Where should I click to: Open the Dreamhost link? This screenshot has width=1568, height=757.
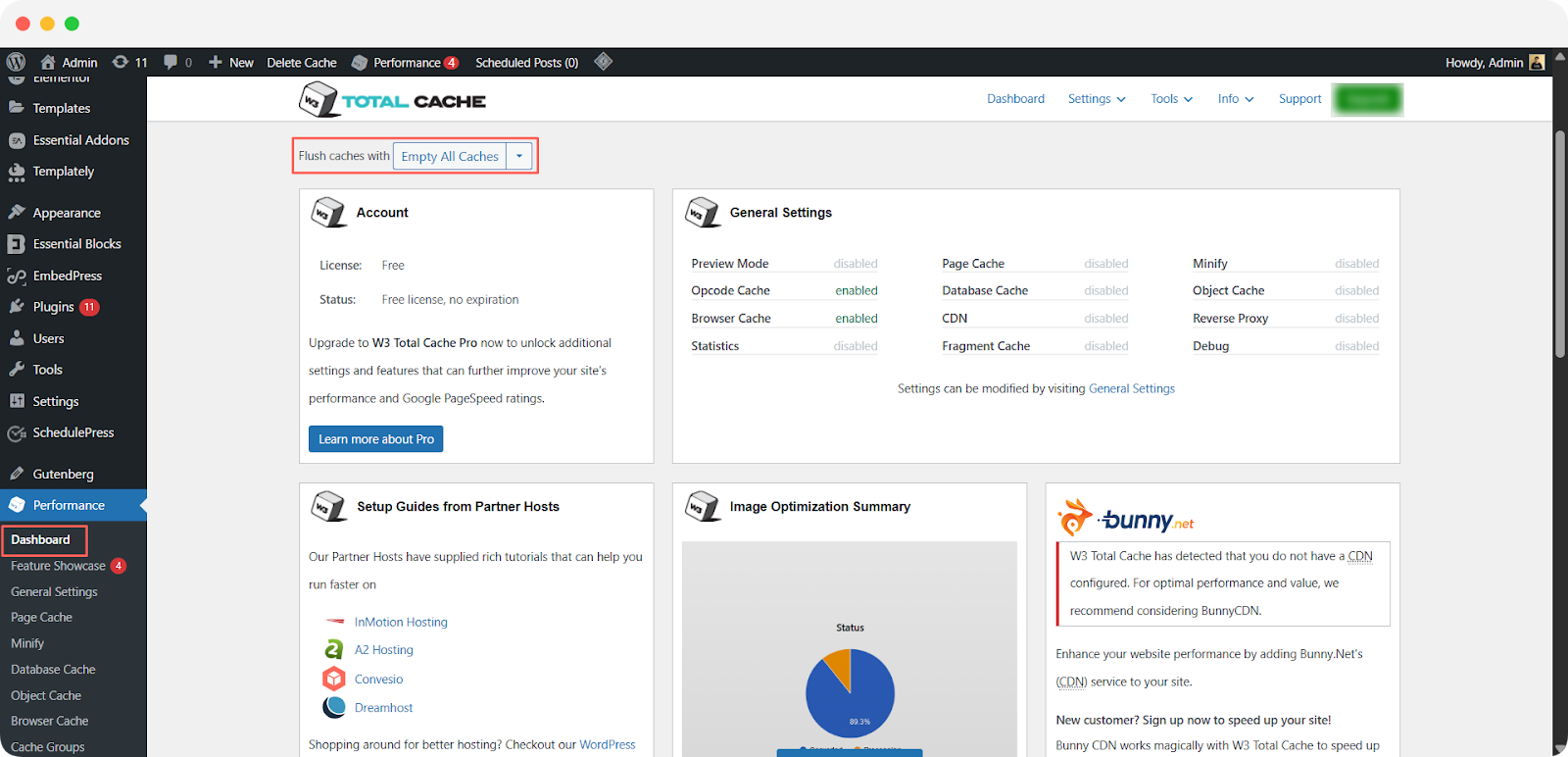pyautogui.click(x=383, y=708)
